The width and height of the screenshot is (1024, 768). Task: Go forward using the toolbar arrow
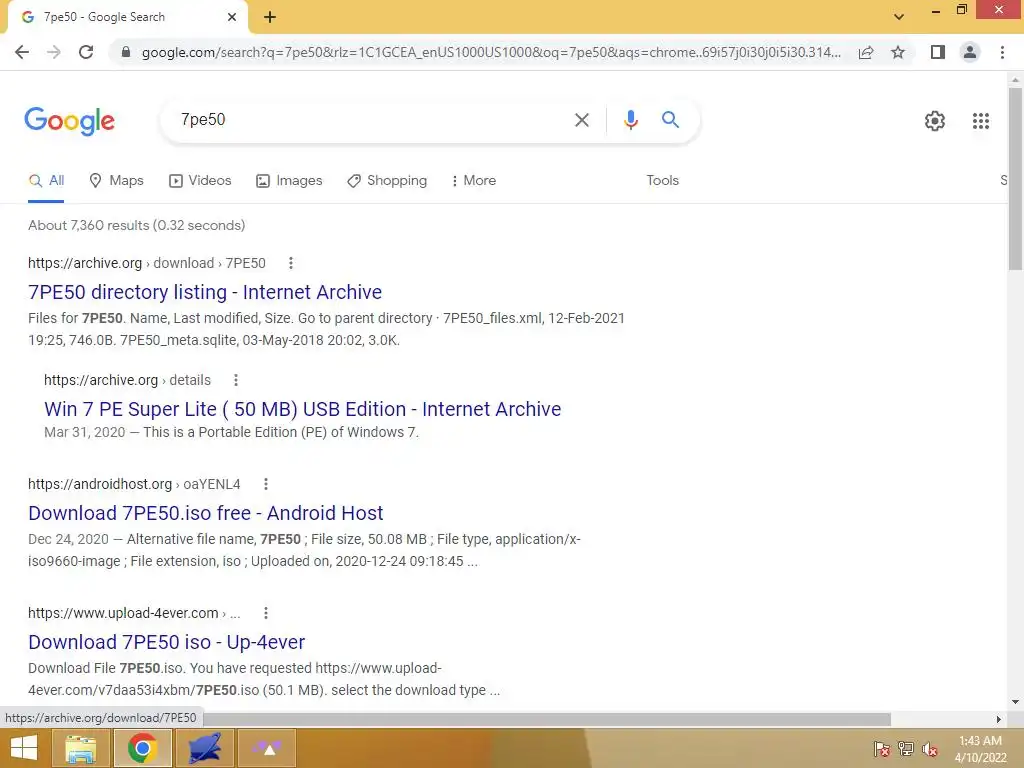click(x=54, y=52)
